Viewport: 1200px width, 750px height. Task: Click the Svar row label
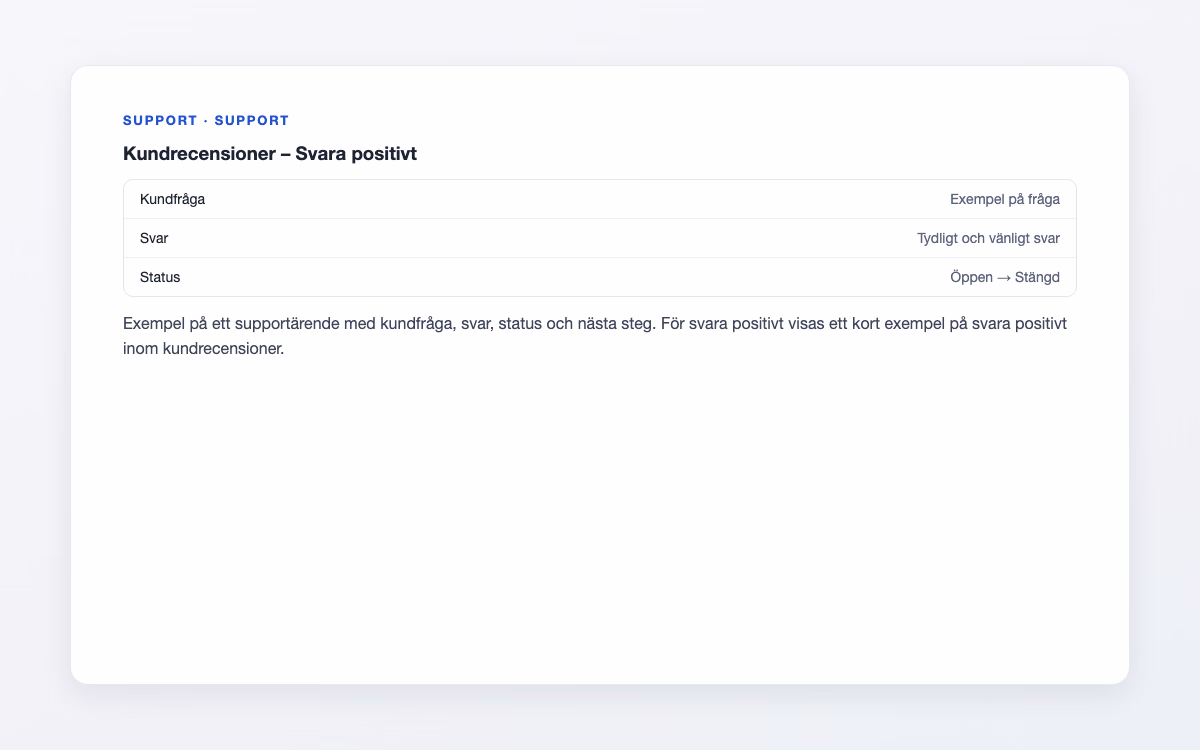point(154,238)
